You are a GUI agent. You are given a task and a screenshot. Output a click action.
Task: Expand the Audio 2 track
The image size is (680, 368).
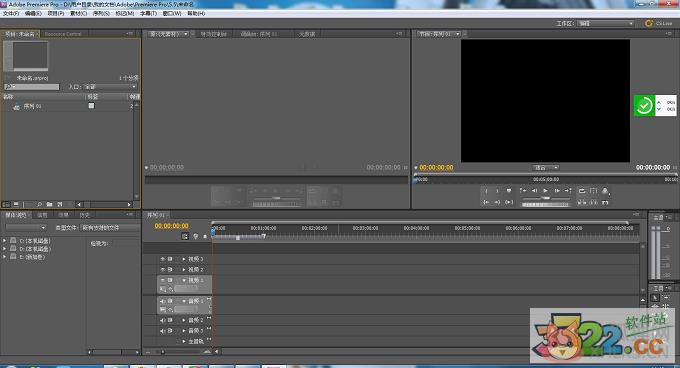(x=184, y=320)
